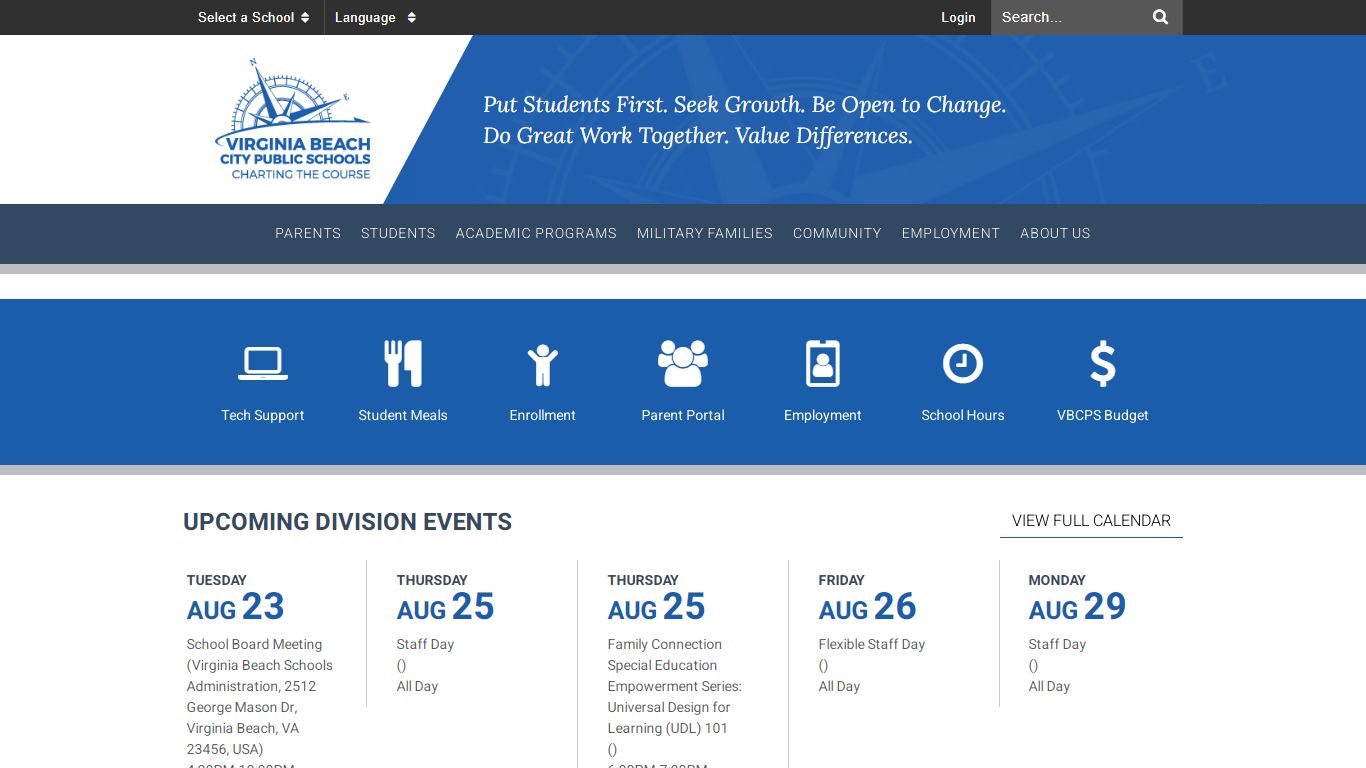
Task: Open the Parents menu
Action: tap(308, 233)
